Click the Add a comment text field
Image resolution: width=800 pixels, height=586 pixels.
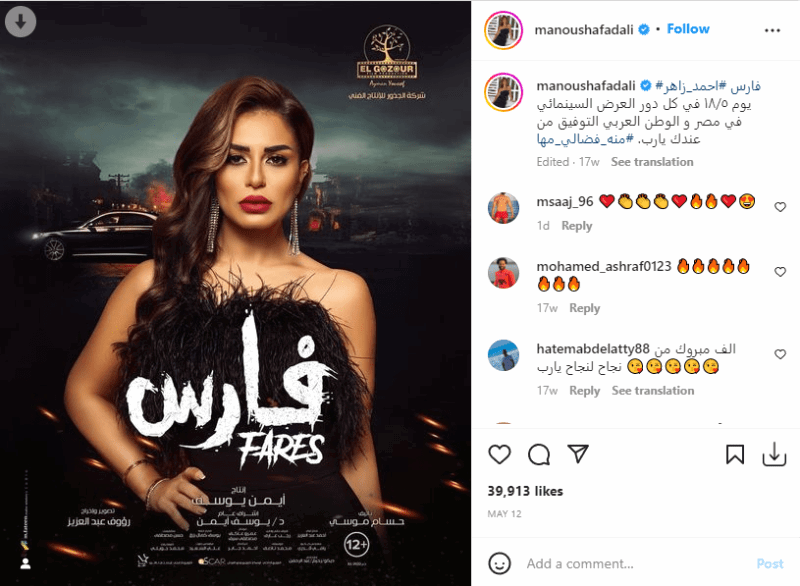(636, 564)
